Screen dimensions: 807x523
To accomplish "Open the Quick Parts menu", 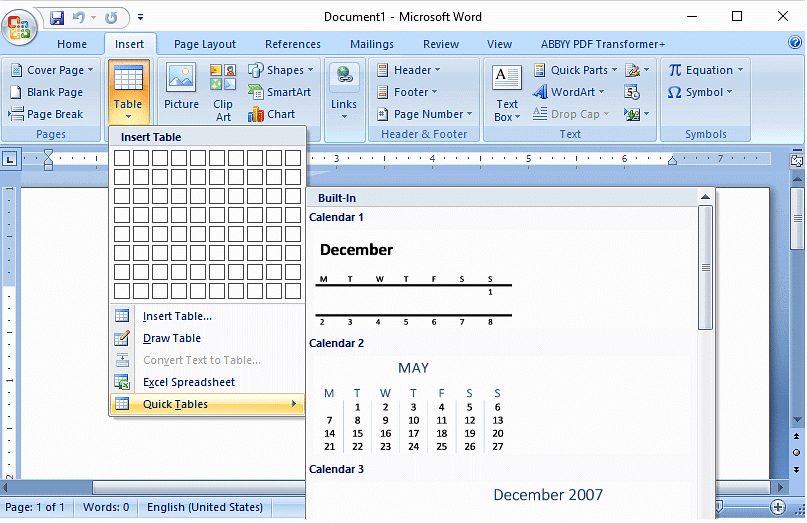I will tap(575, 70).
